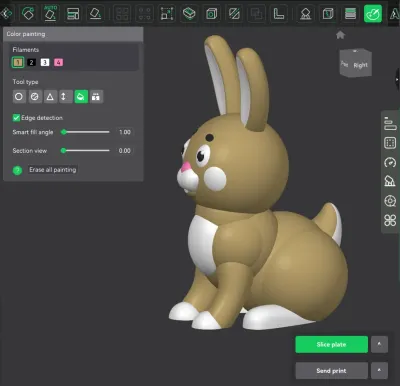This screenshot has width=400, height=386.
Task: Select the Sphere brush tool type
Action: 34,97
